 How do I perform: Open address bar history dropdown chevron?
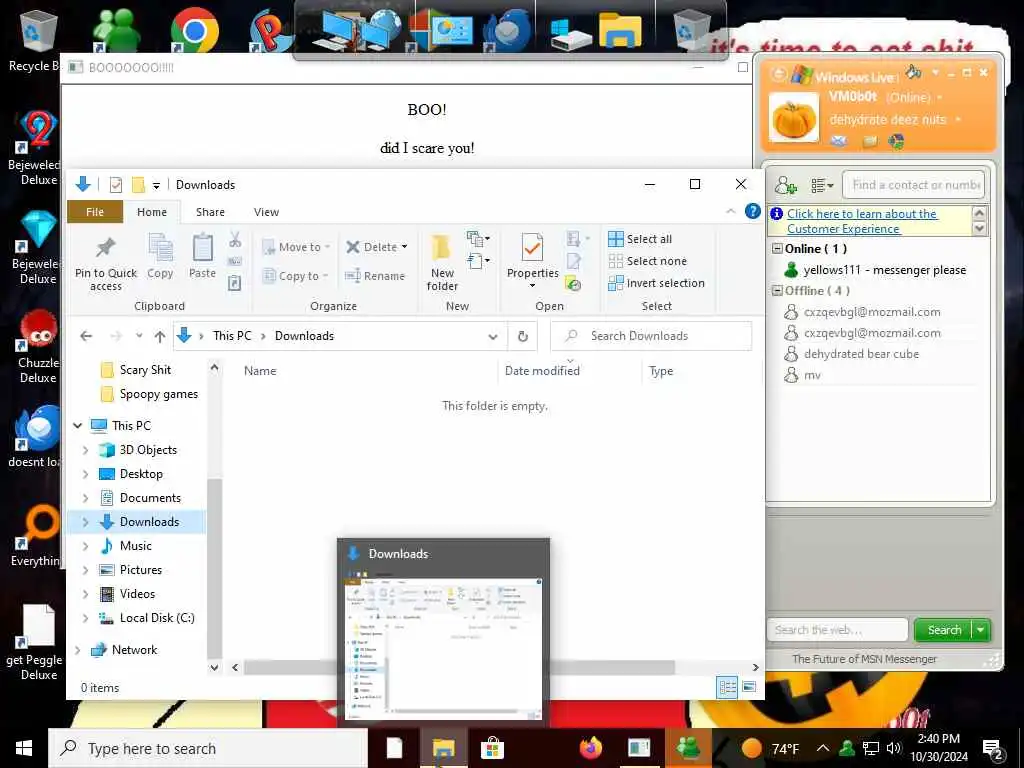tap(492, 336)
